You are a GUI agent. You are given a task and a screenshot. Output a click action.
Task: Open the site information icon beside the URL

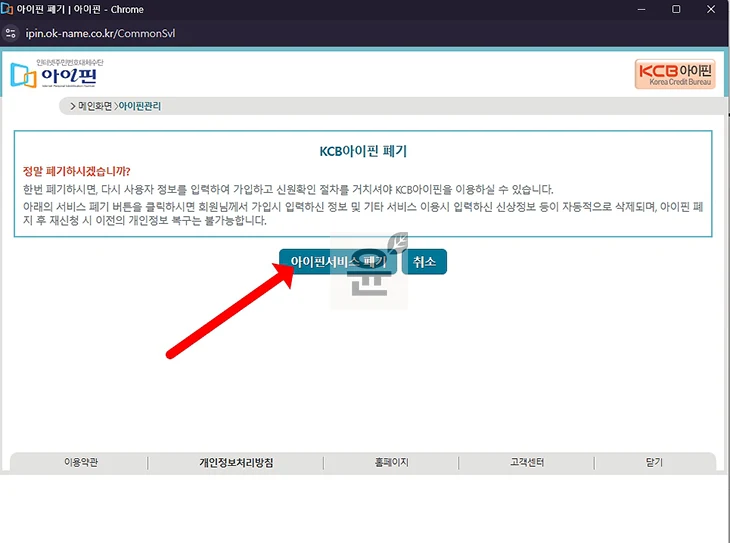click(x=11, y=33)
